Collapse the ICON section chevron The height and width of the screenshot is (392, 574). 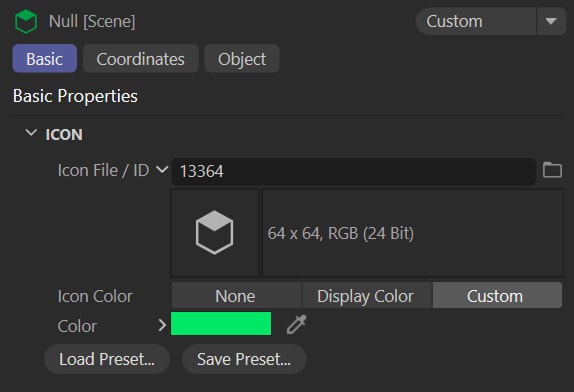(31, 133)
